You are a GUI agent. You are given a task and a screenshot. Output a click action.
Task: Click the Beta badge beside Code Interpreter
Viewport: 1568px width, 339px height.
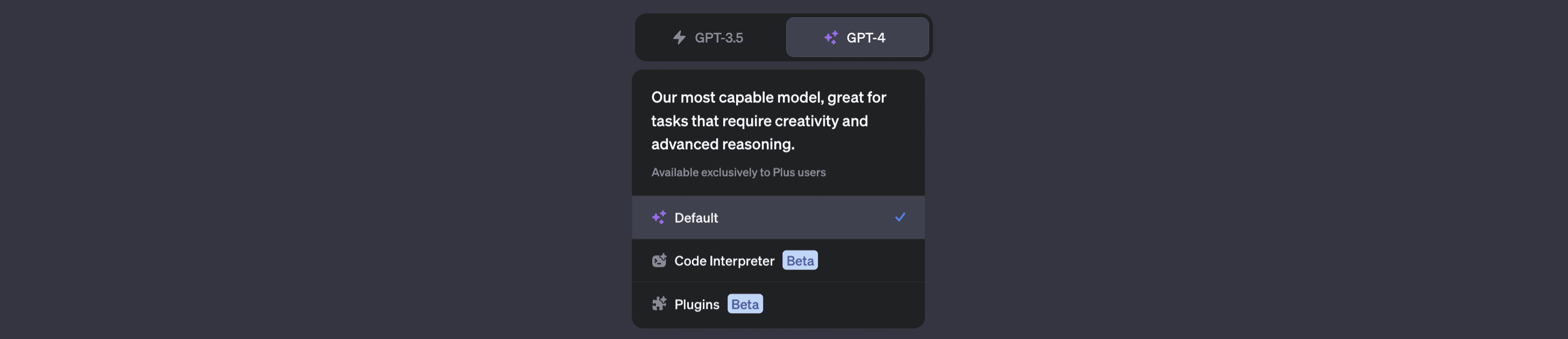tap(800, 260)
